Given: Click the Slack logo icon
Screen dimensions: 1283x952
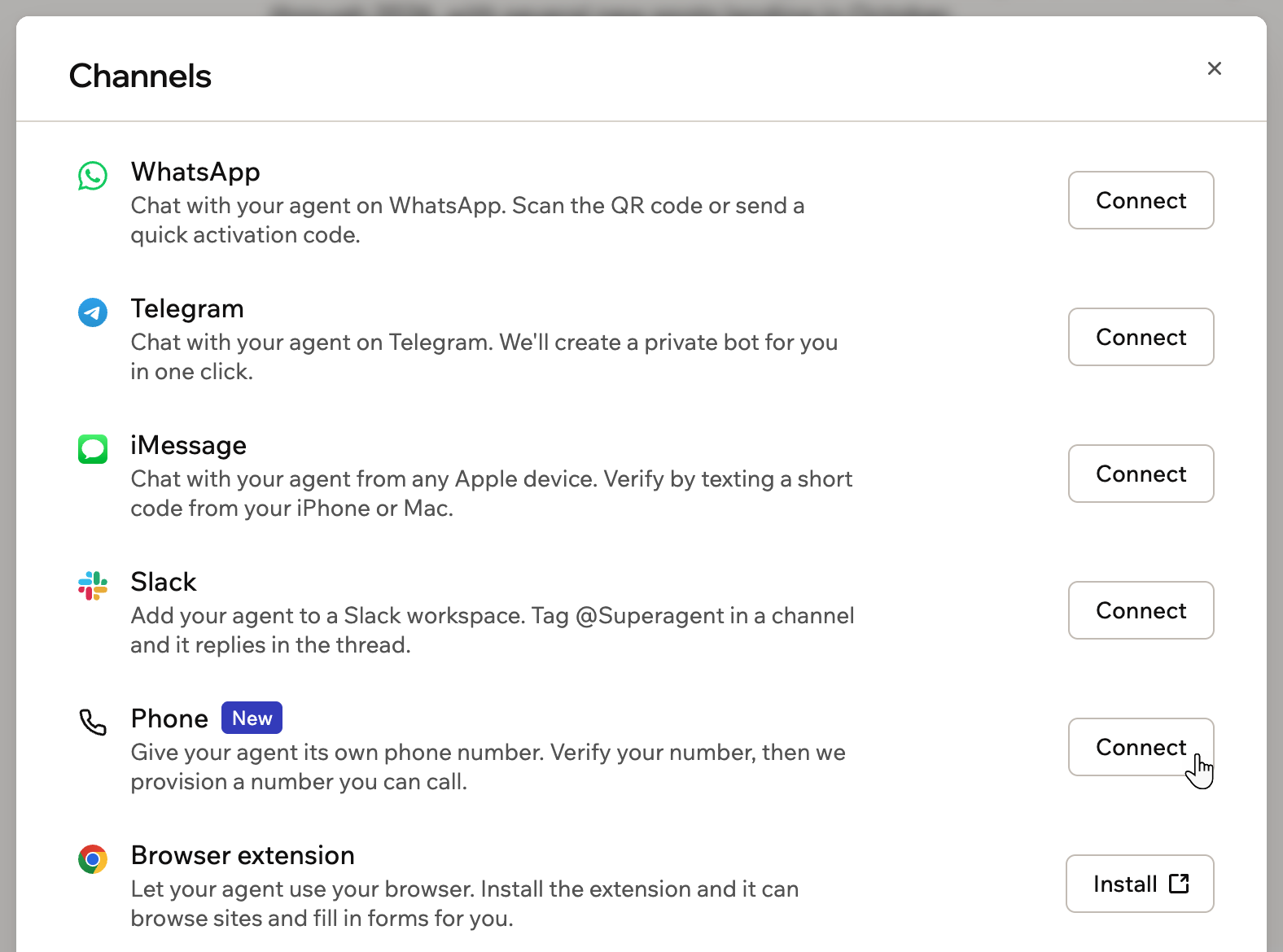Looking at the screenshot, I should pyautogui.click(x=93, y=585).
